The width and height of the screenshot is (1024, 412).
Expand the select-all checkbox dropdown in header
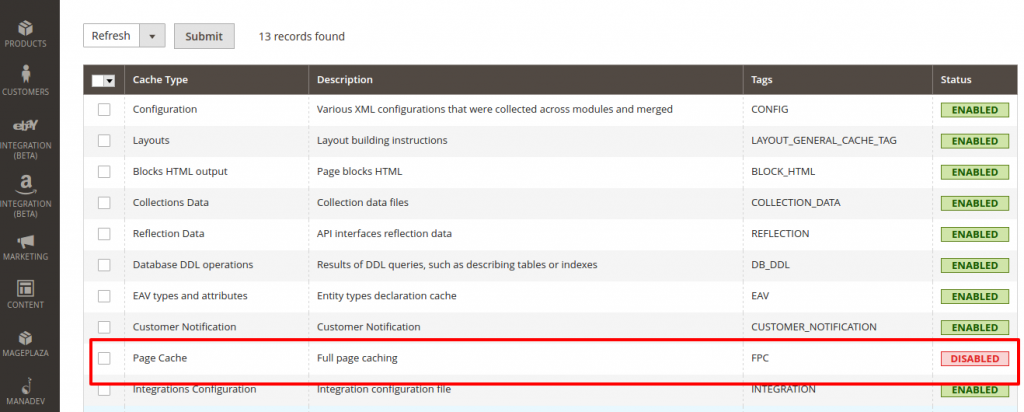pos(109,81)
